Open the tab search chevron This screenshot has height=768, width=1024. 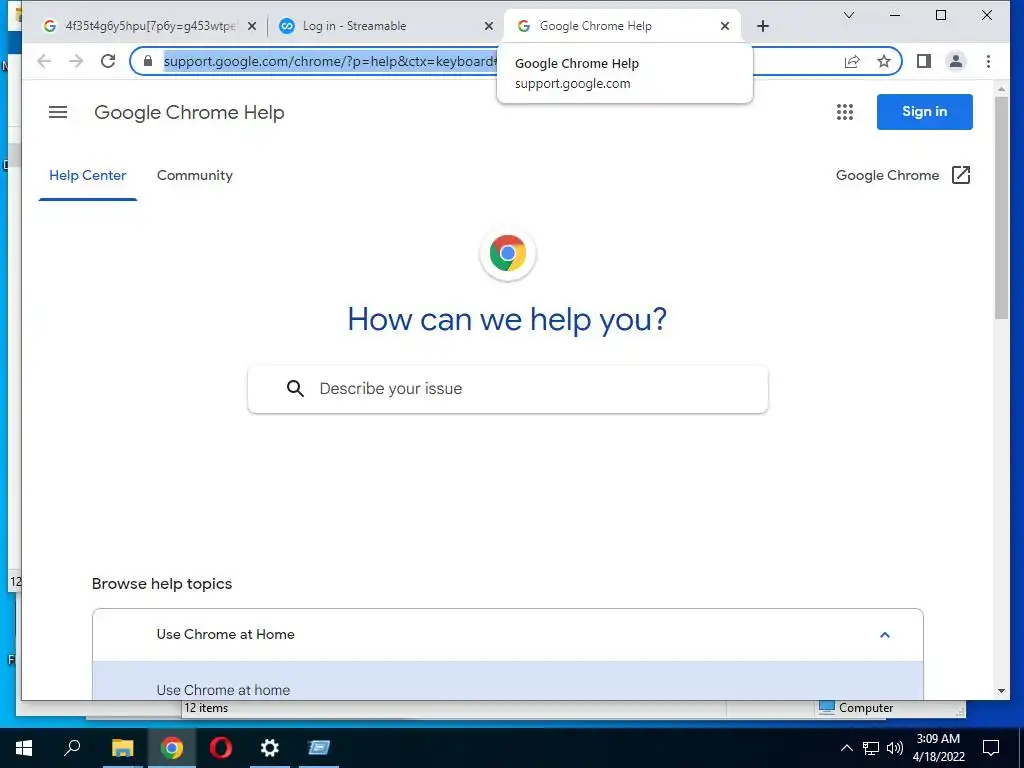[x=849, y=15]
